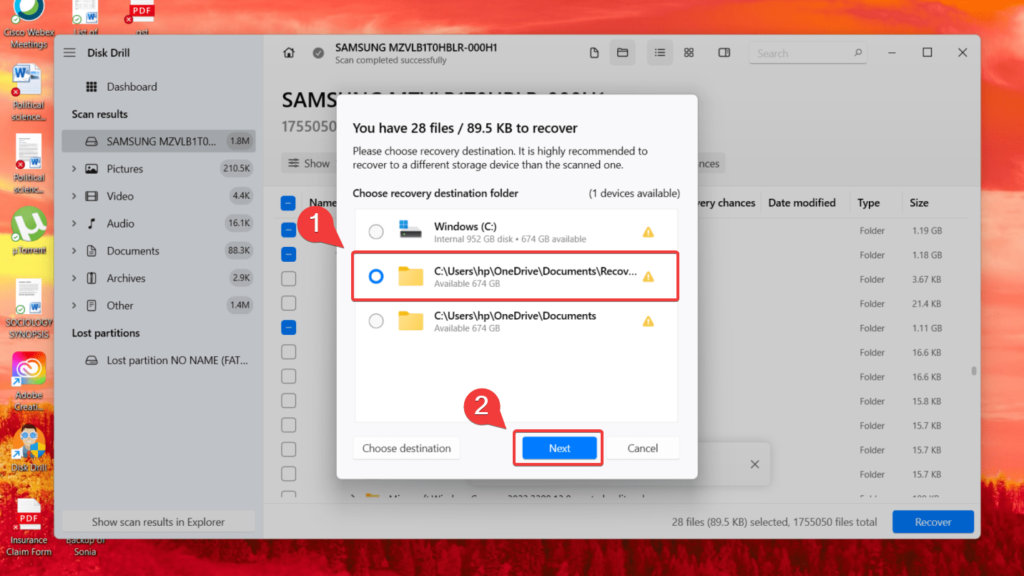1024x576 pixels.
Task: Select list view layout icon
Action: click(x=660, y=53)
